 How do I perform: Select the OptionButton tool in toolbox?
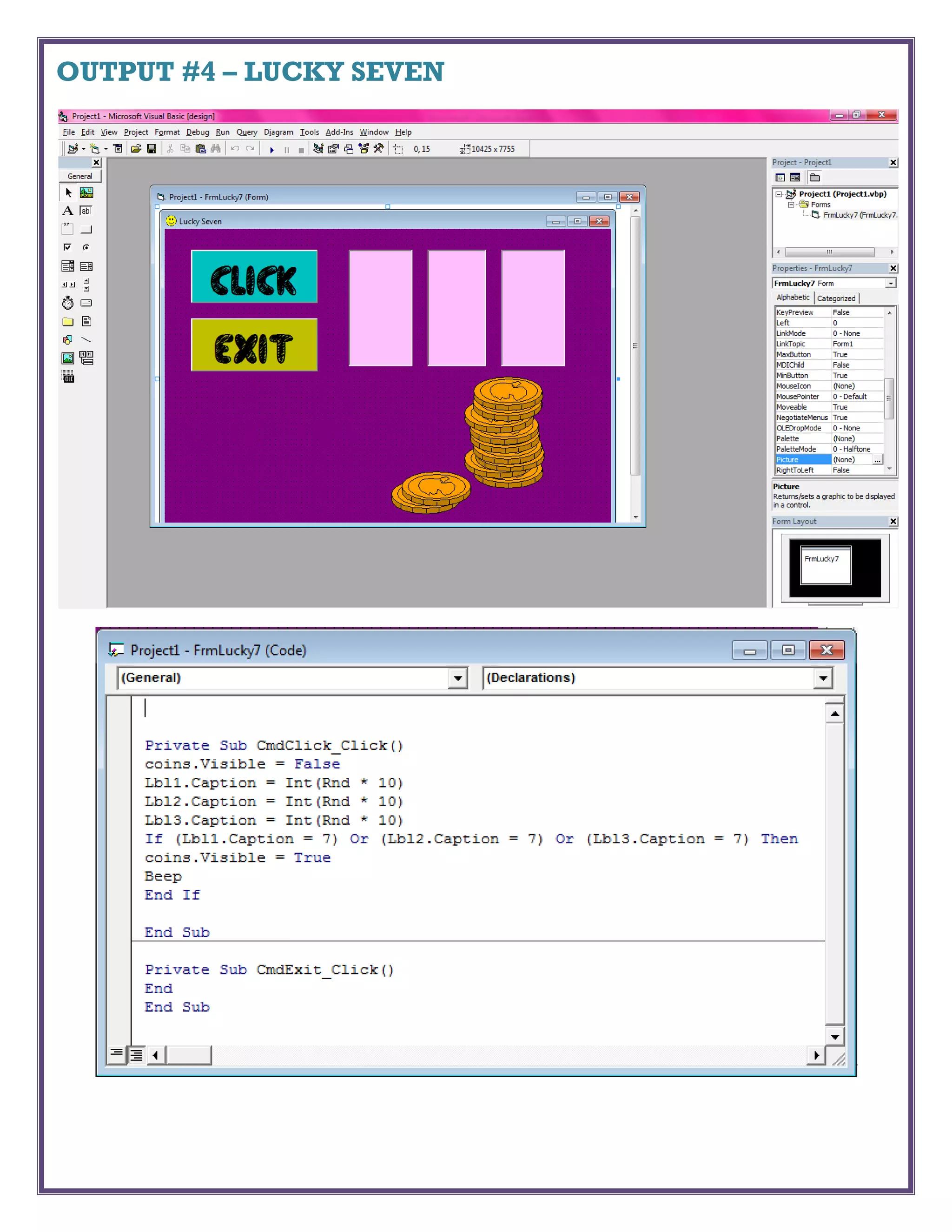tap(86, 247)
